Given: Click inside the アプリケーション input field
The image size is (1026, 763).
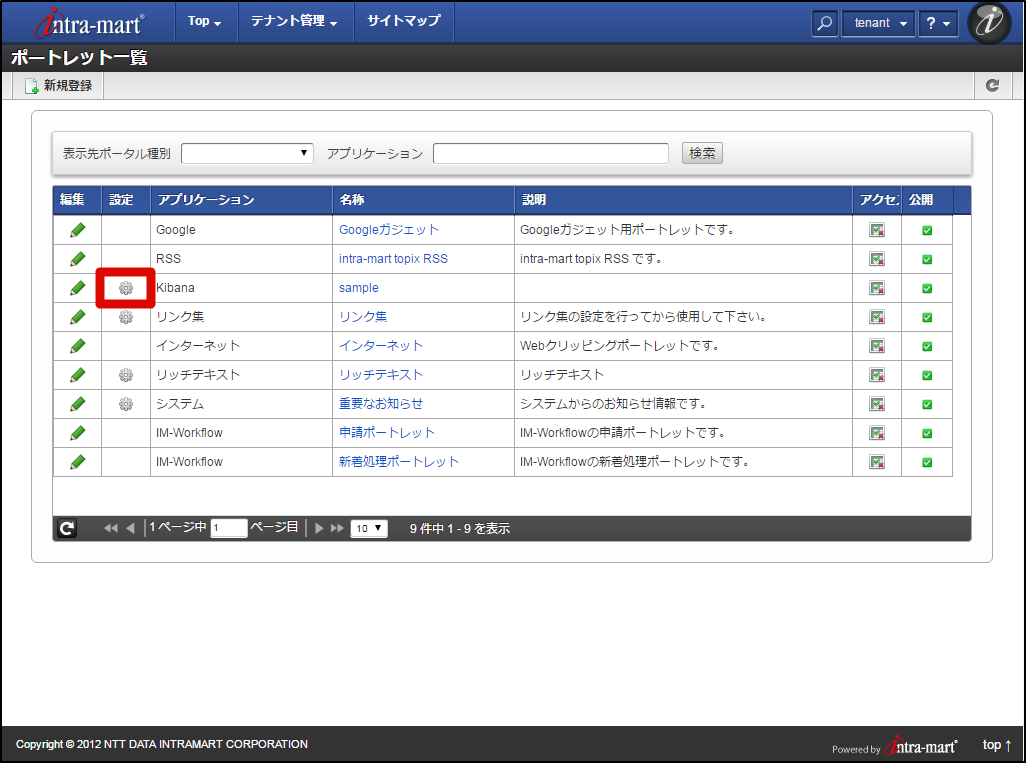Looking at the screenshot, I should (550, 152).
